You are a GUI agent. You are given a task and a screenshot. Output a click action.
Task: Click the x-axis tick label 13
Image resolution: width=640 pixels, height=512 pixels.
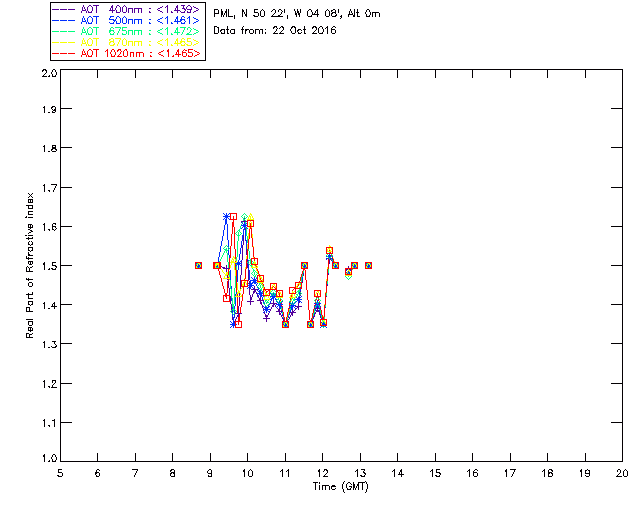pos(360,473)
